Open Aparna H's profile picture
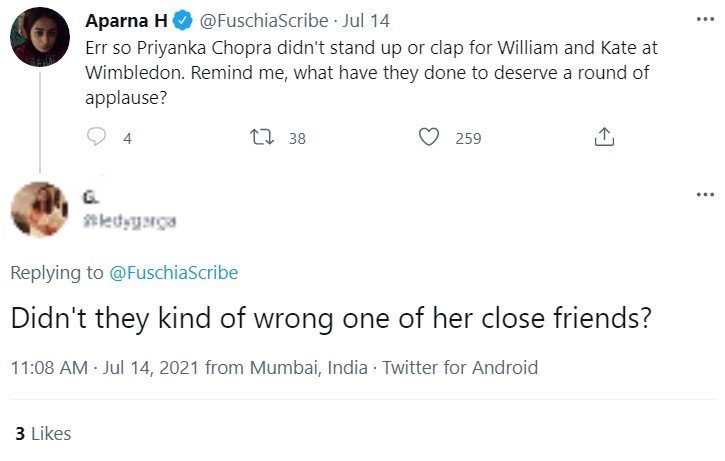Viewport: 725px width, 461px height. pos(40,37)
